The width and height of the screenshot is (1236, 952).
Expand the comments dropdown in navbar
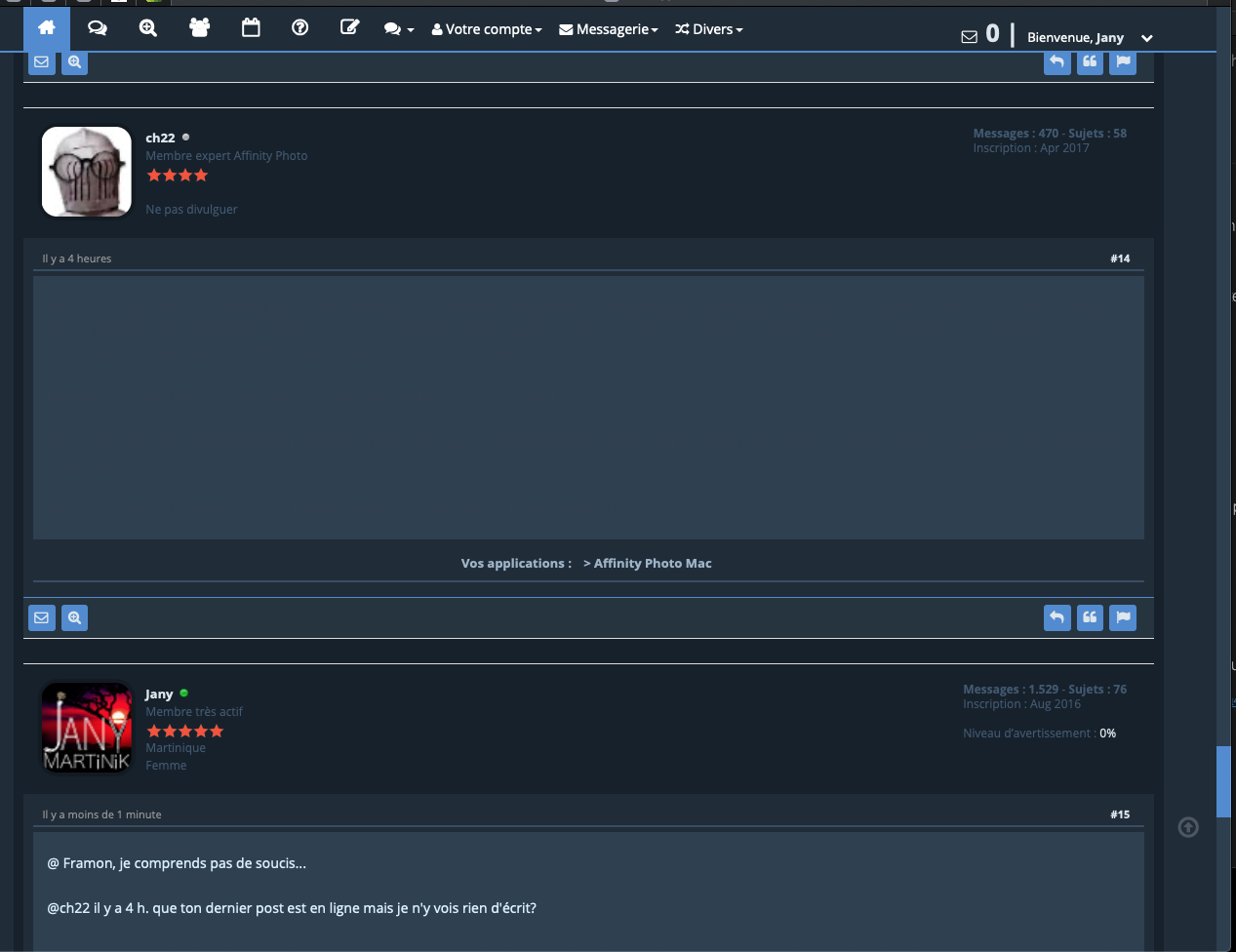pyautogui.click(x=399, y=29)
